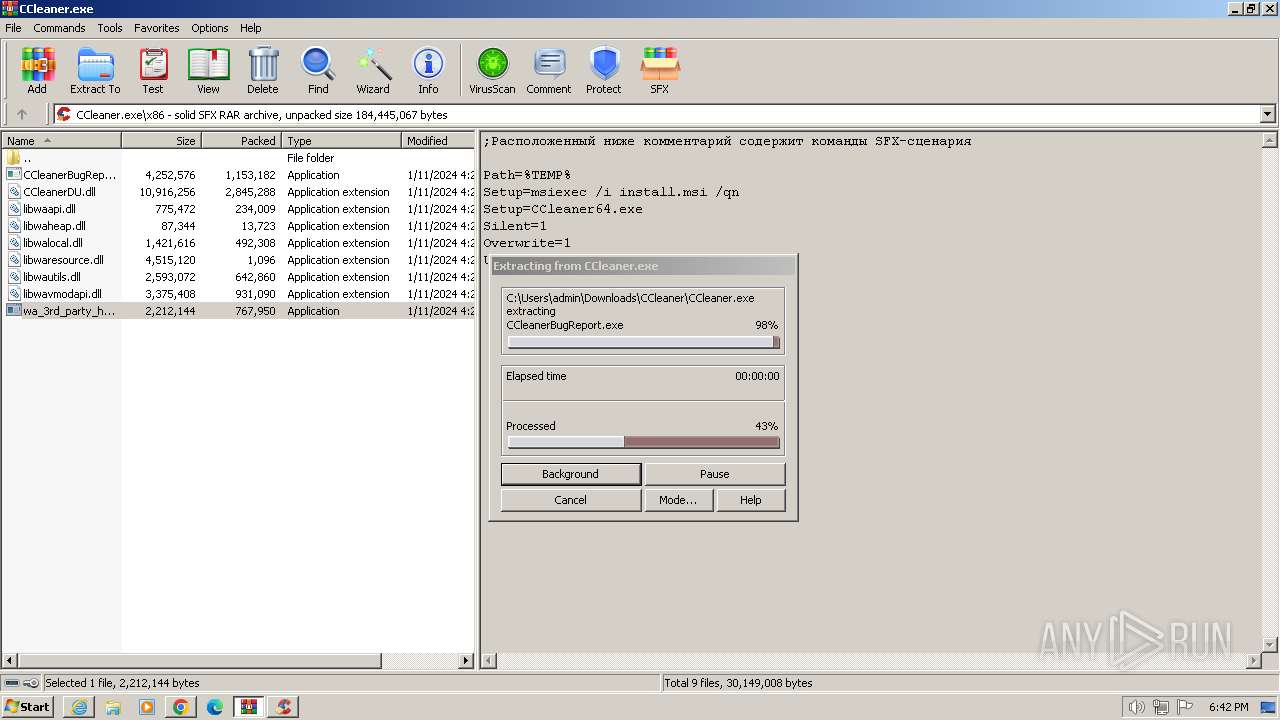Pause the extraction
Image resolution: width=1280 pixels, height=720 pixels.
pos(715,474)
